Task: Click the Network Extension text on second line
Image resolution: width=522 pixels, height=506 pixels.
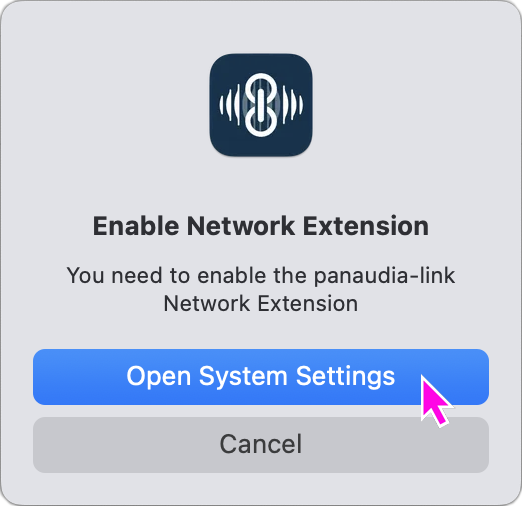Action: coord(261,303)
